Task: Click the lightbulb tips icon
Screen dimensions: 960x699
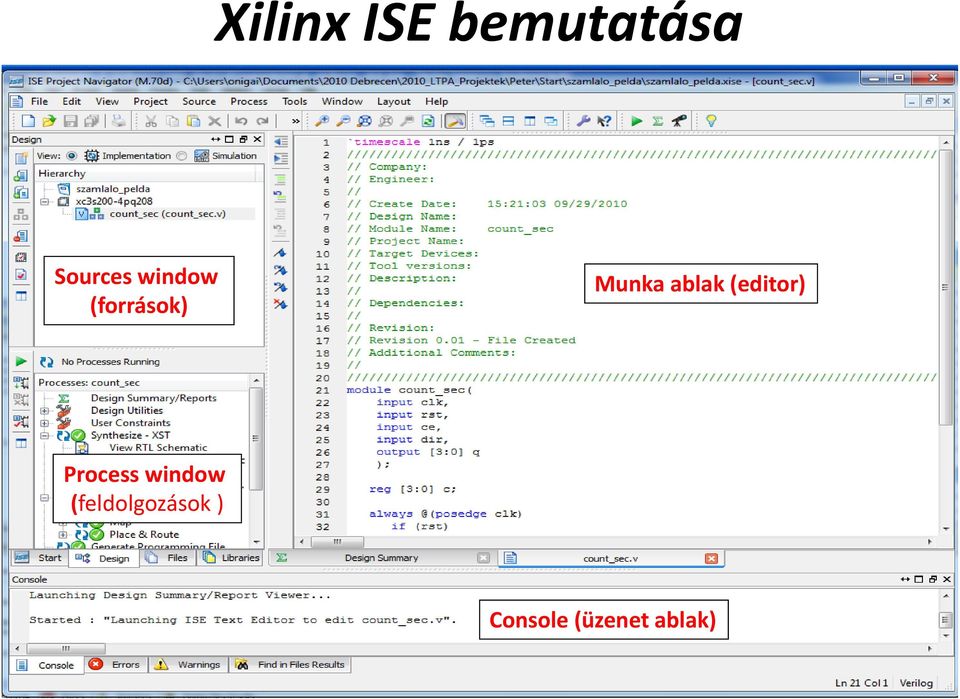Action: click(711, 121)
